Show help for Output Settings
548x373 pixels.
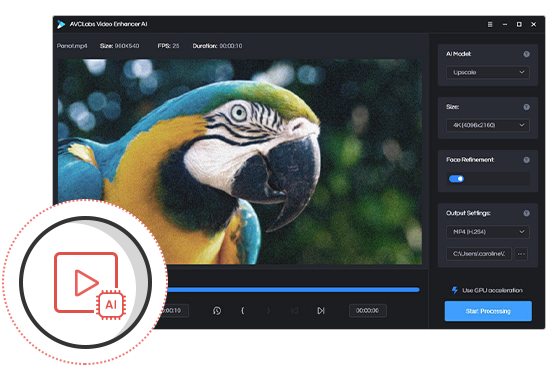point(526,213)
